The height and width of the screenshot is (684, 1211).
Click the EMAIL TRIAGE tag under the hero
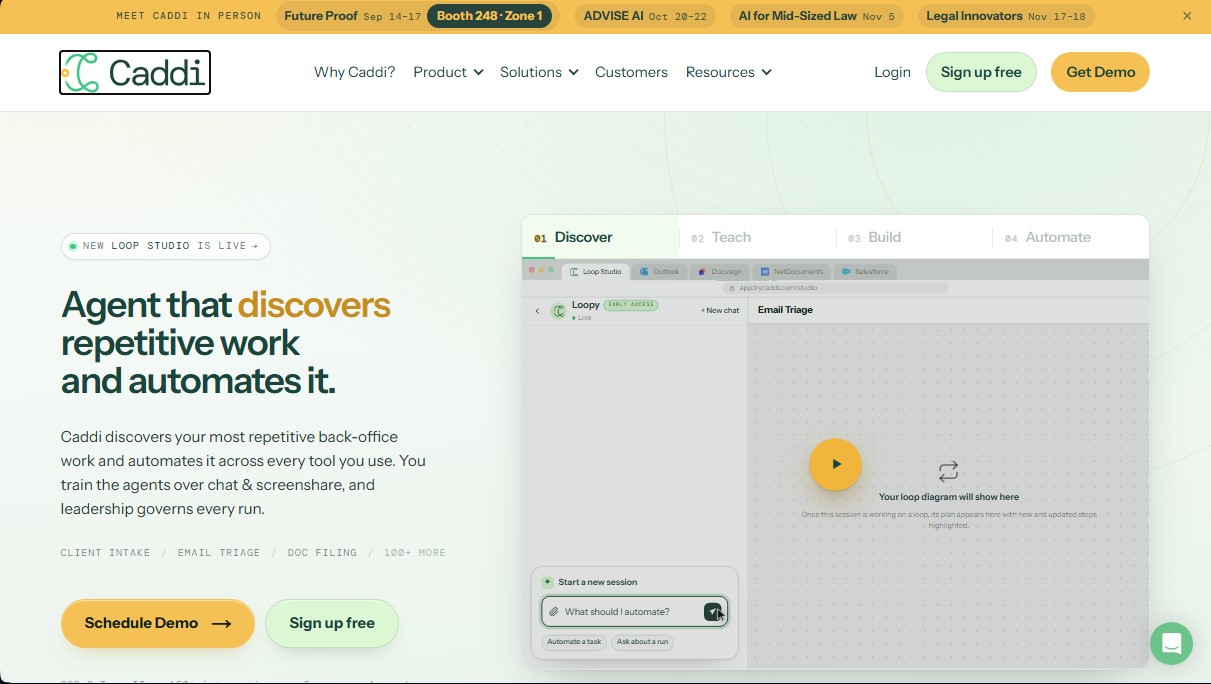pos(219,553)
